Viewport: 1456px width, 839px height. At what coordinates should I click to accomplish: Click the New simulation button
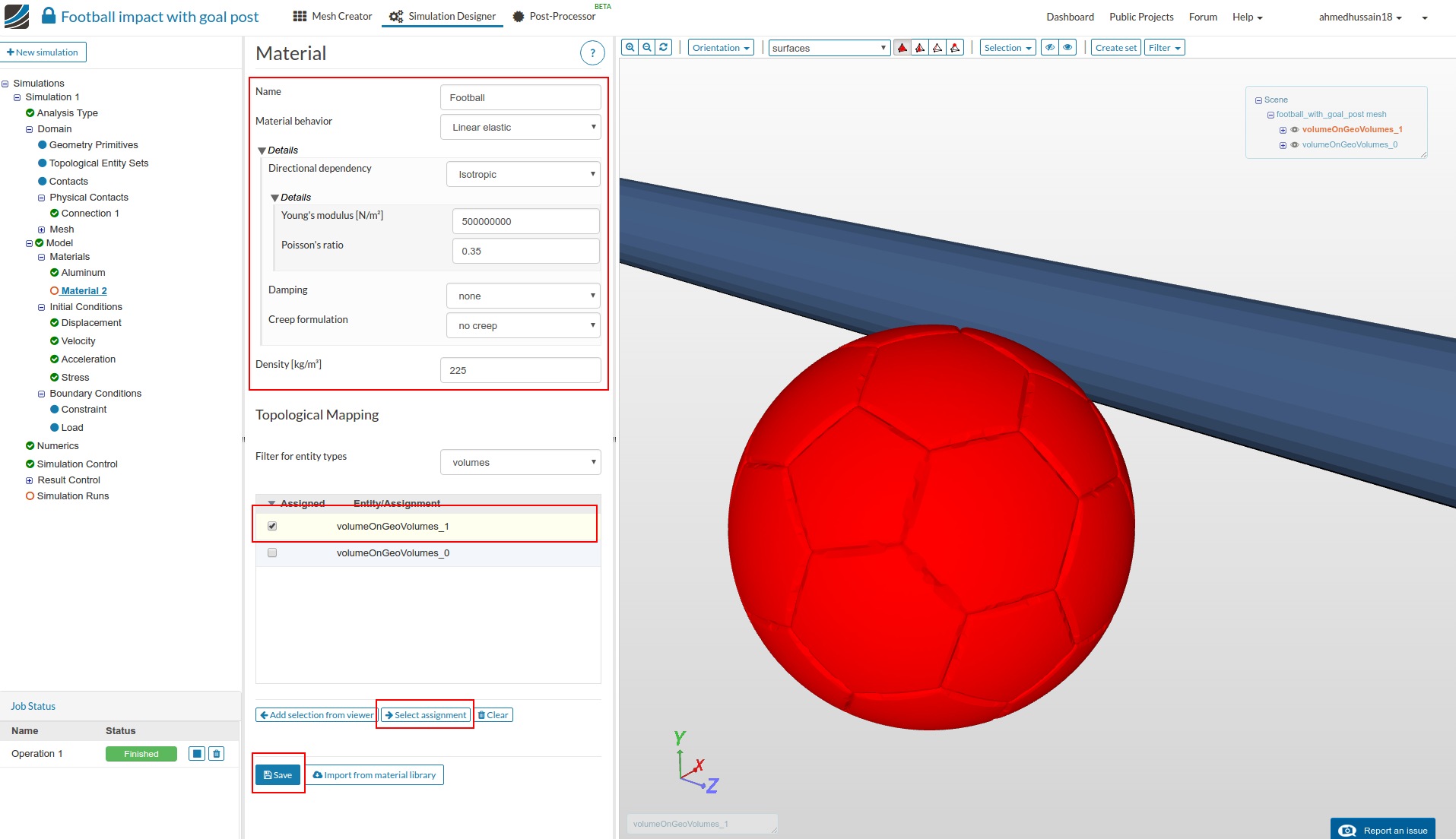coord(43,52)
